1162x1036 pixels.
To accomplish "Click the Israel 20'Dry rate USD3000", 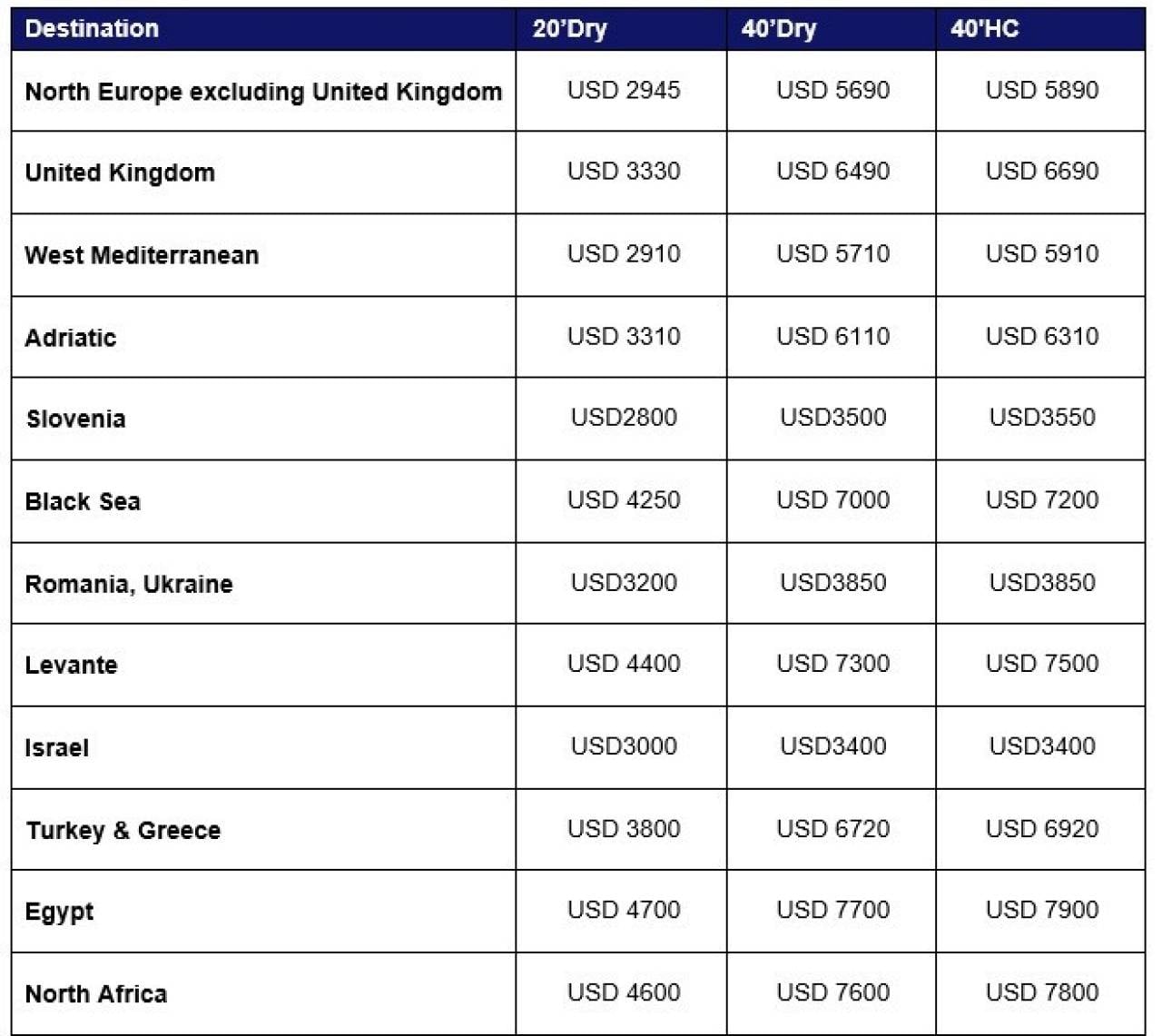I will 624,745.
